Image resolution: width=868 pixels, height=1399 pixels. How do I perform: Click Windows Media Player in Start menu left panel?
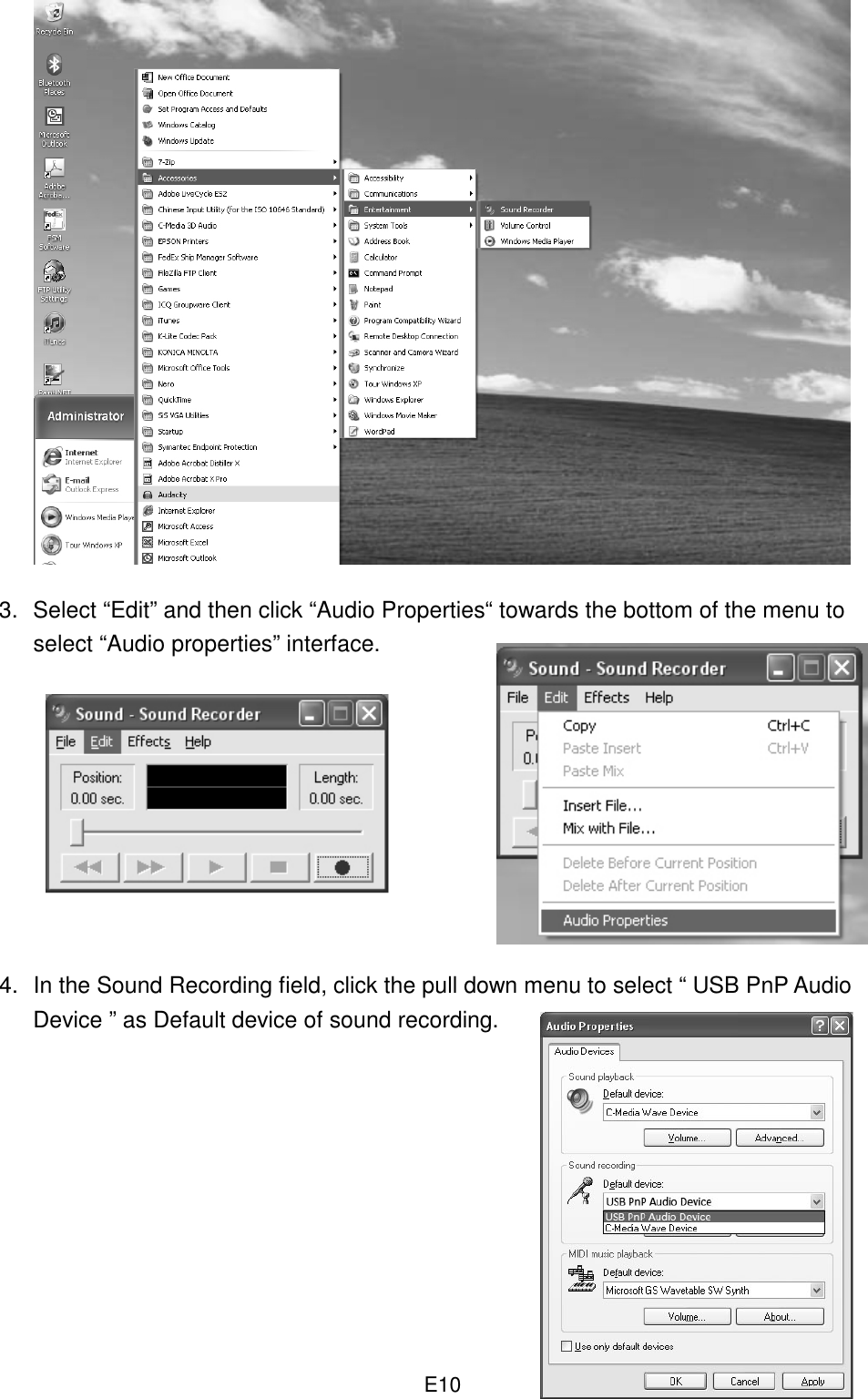click(88, 517)
